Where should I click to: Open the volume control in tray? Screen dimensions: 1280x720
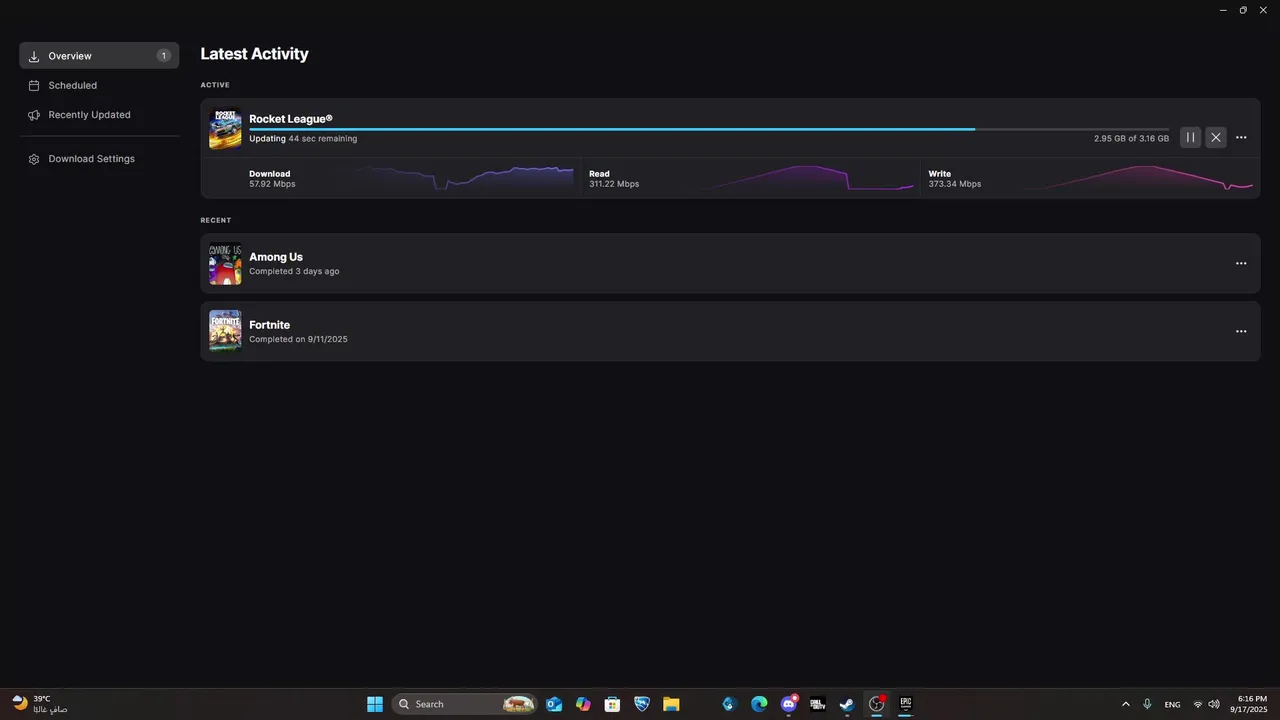pos(1214,704)
